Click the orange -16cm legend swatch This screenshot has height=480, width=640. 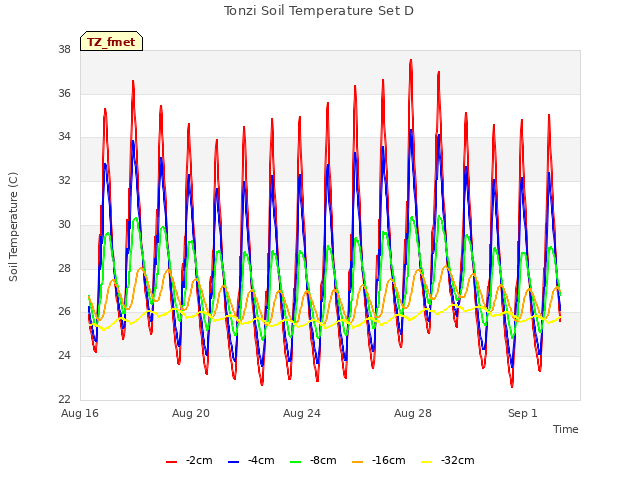click(357, 462)
